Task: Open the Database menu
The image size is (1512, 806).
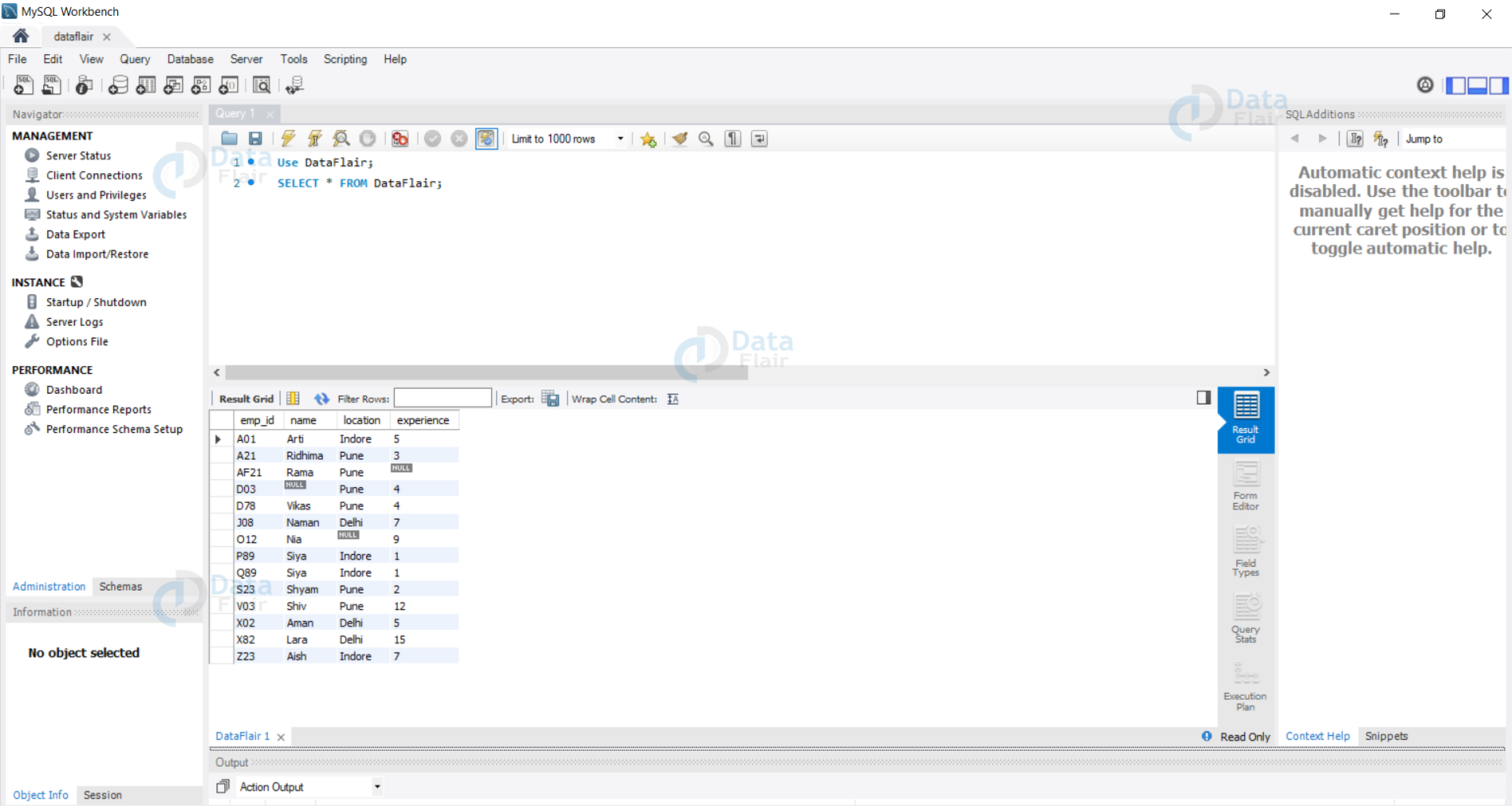Action: coord(190,59)
